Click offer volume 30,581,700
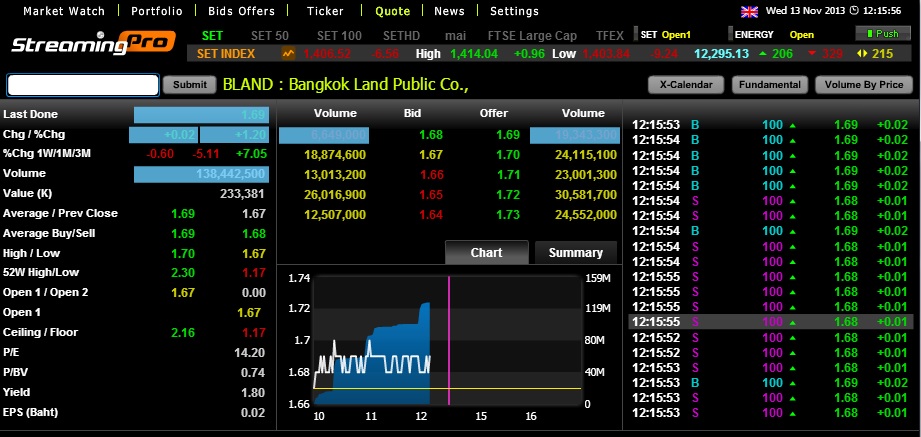 pos(586,195)
